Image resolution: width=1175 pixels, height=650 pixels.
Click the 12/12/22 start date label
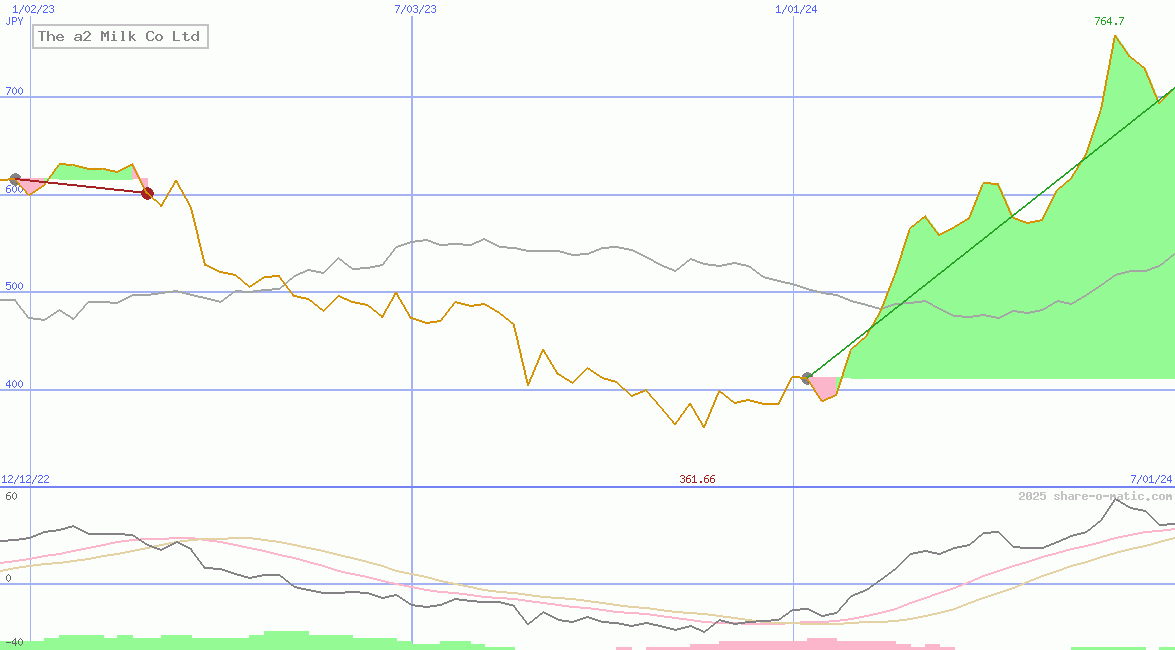pos(25,479)
